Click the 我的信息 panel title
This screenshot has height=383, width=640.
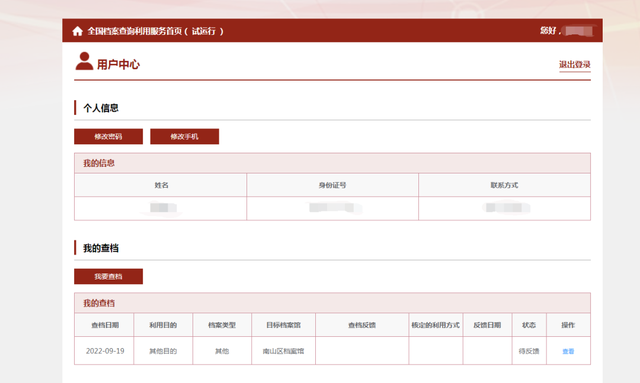(99, 163)
